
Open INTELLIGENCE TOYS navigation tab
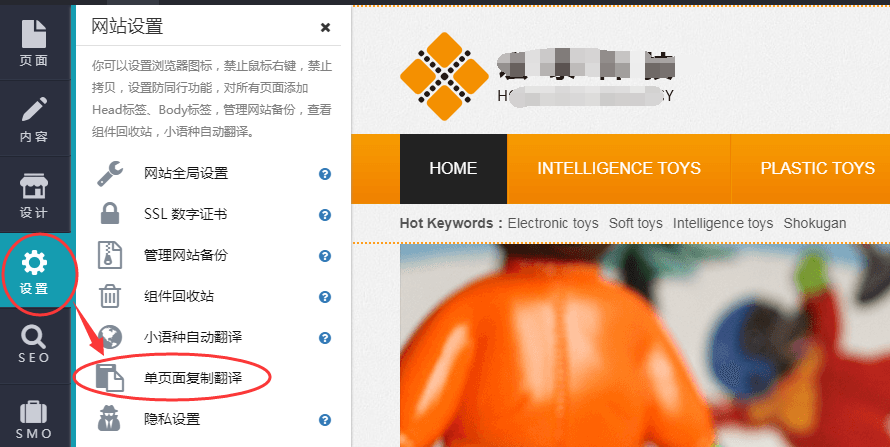[619, 168]
